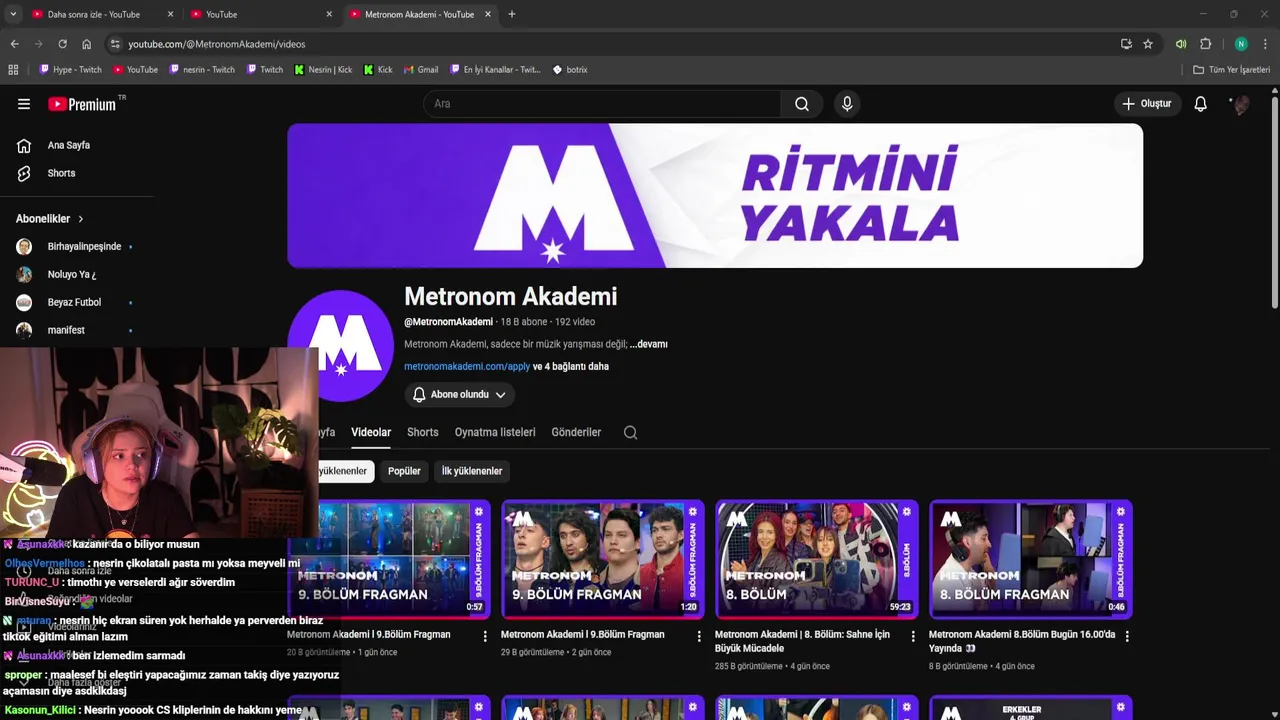The width and height of the screenshot is (1280, 720).
Task: Open tab search dropdown arrow
Action: coord(13,14)
